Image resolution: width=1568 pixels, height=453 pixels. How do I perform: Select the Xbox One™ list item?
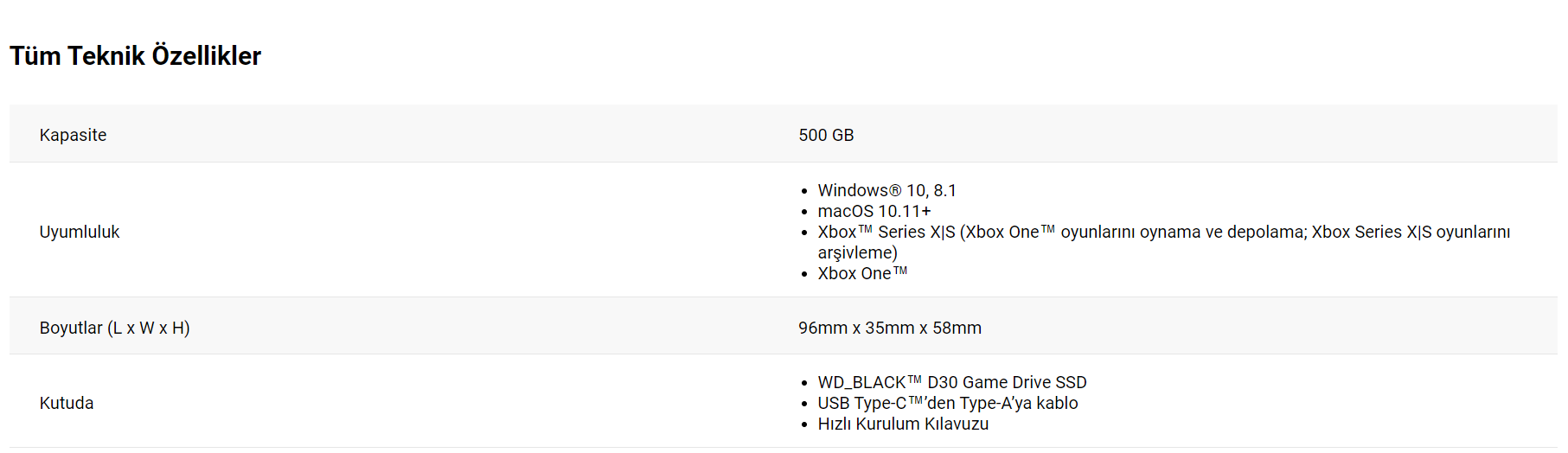pos(862,273)
